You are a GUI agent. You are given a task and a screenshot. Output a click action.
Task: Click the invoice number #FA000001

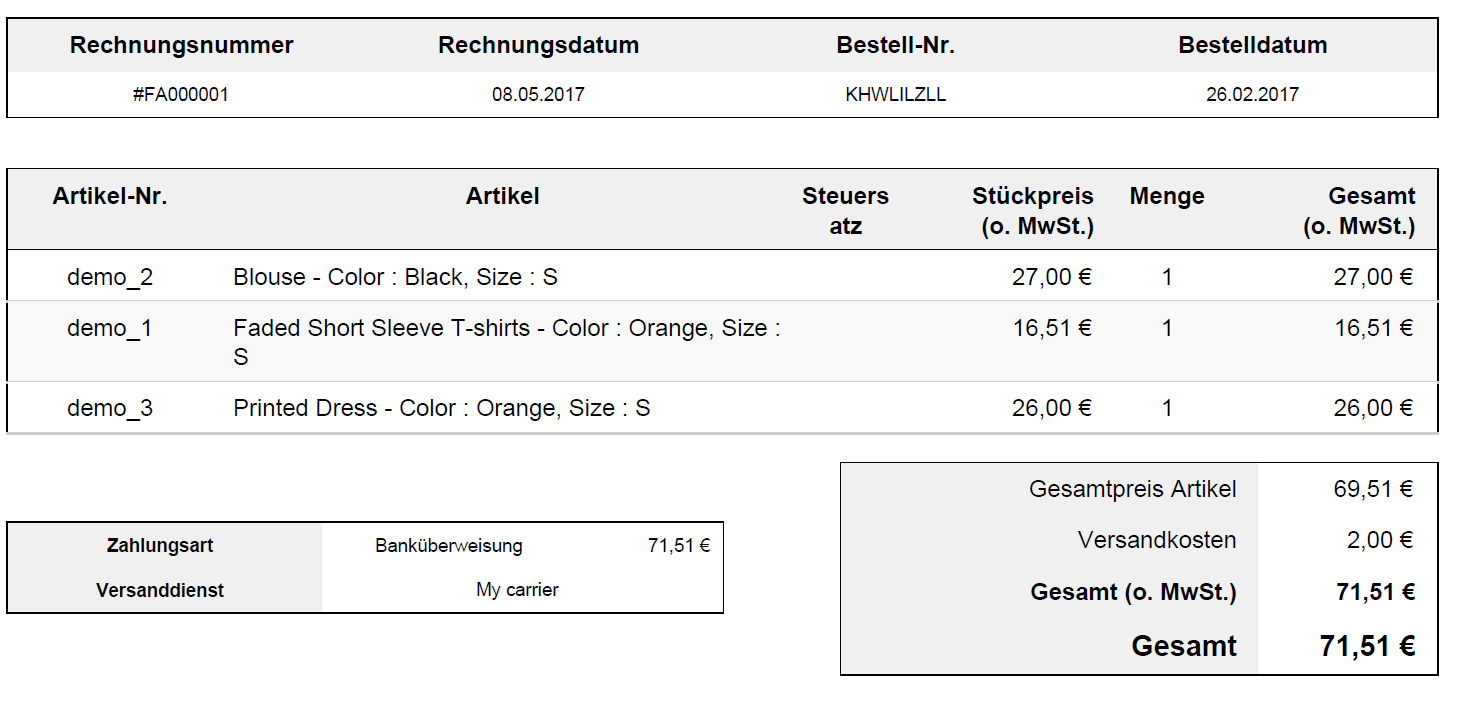[181, 95]
